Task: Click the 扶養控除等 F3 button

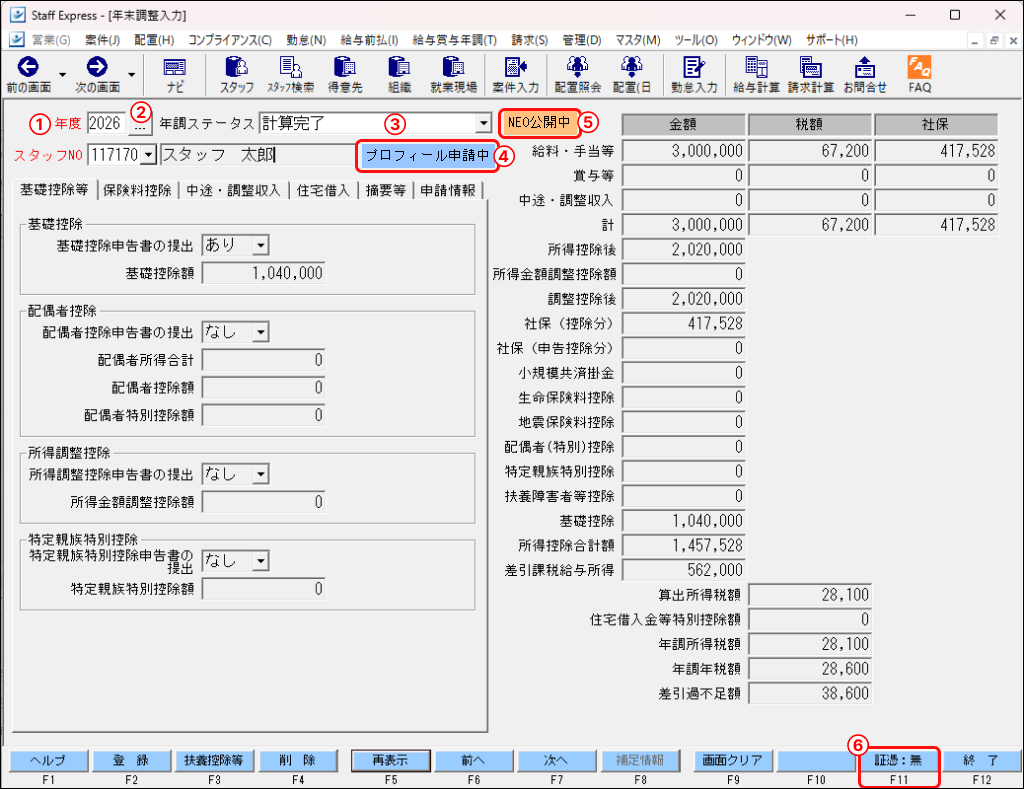Action: pyautogui.click(x=214, y=761)
